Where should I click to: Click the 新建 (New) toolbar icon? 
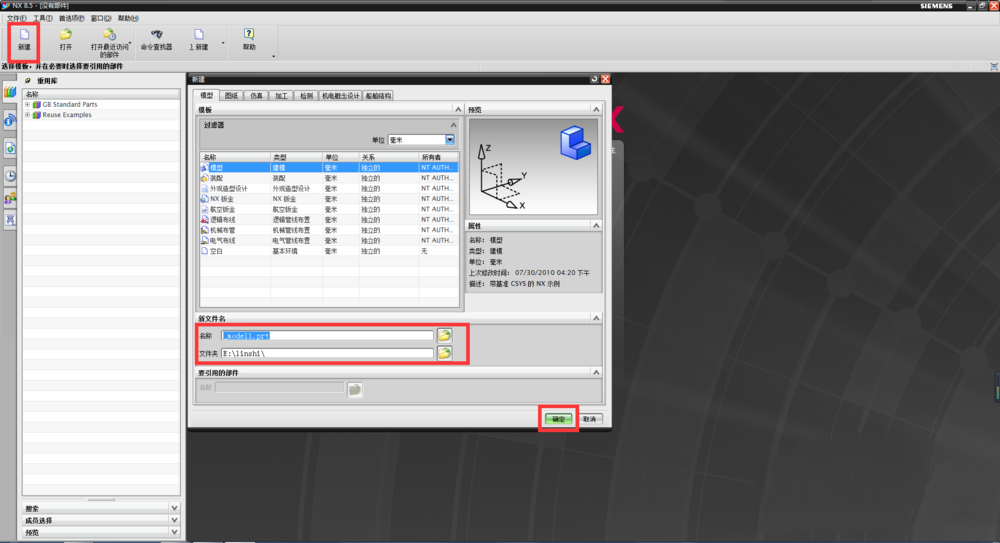24,38
